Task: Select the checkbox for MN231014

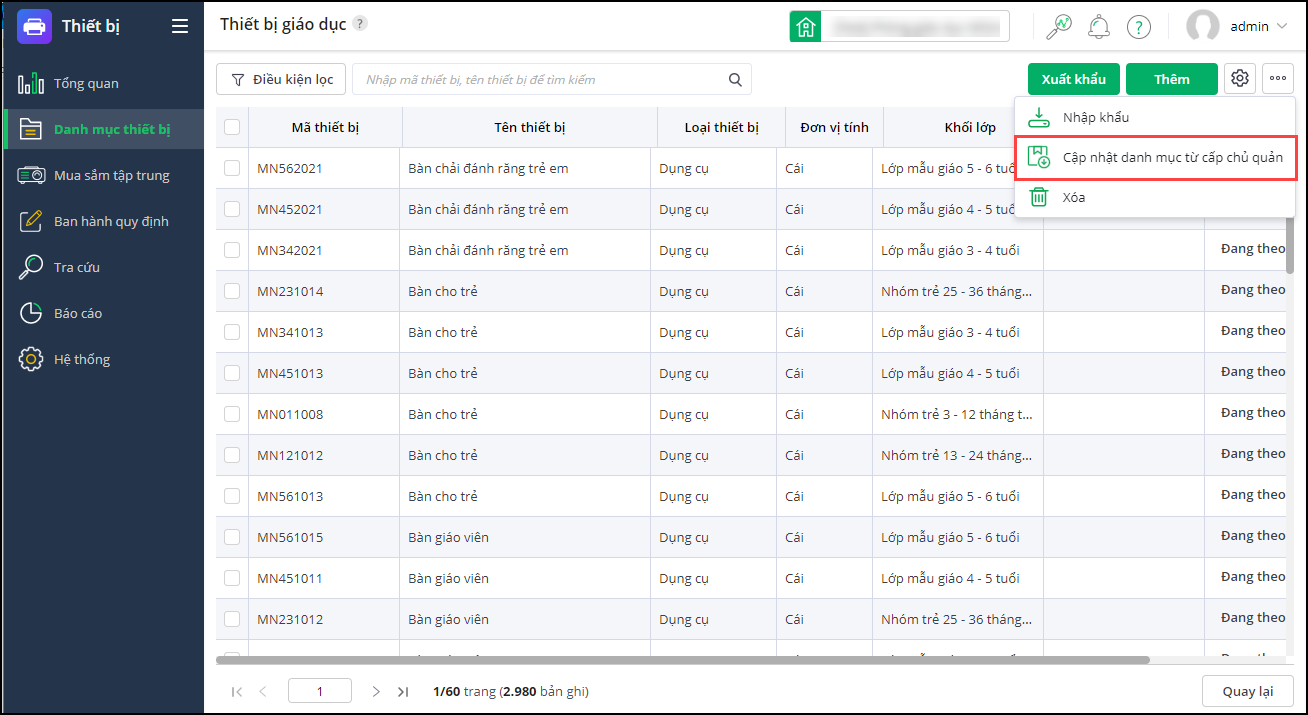Action: tap(232, 291)
